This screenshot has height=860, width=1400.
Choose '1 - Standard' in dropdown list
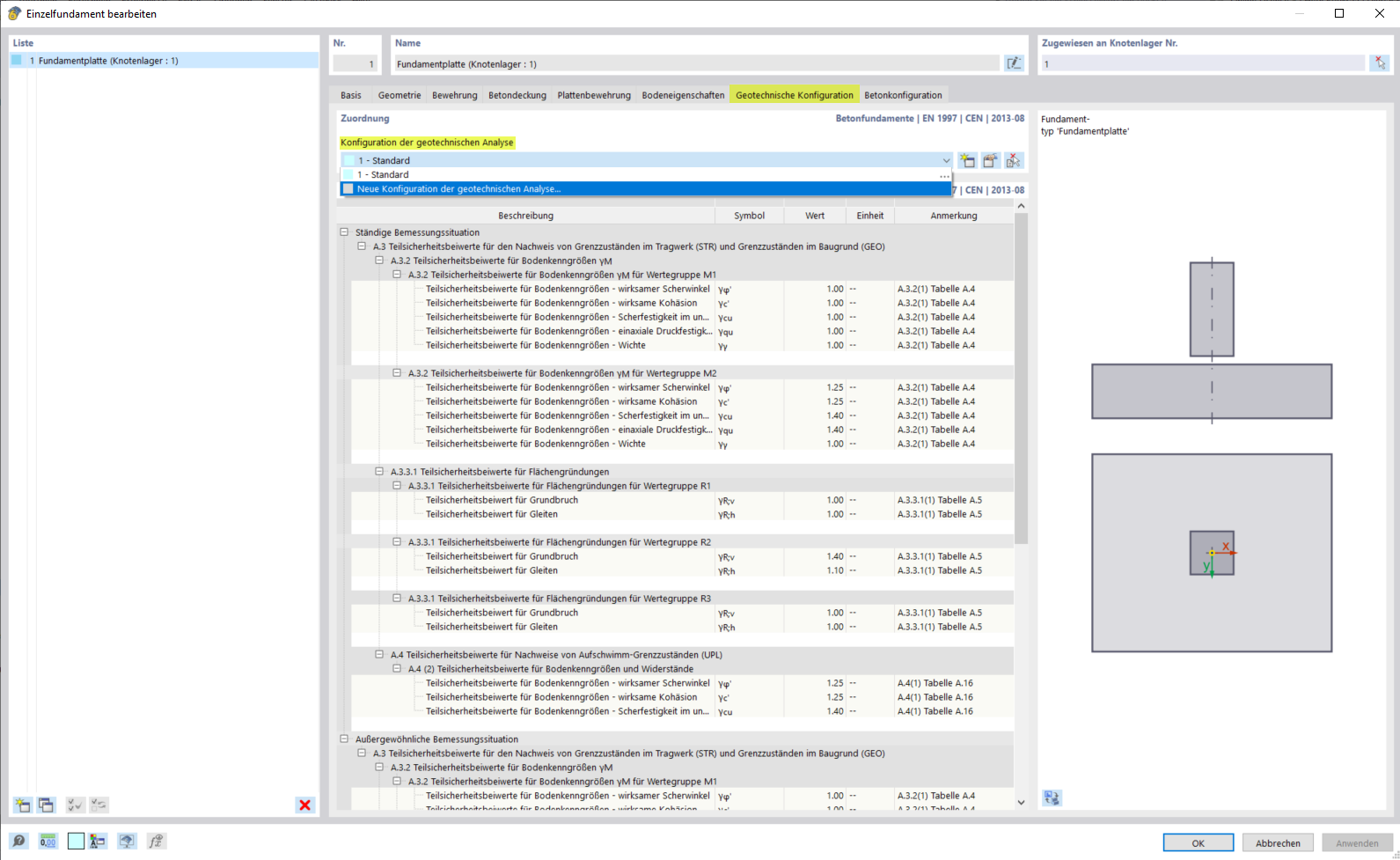[646, 175]
